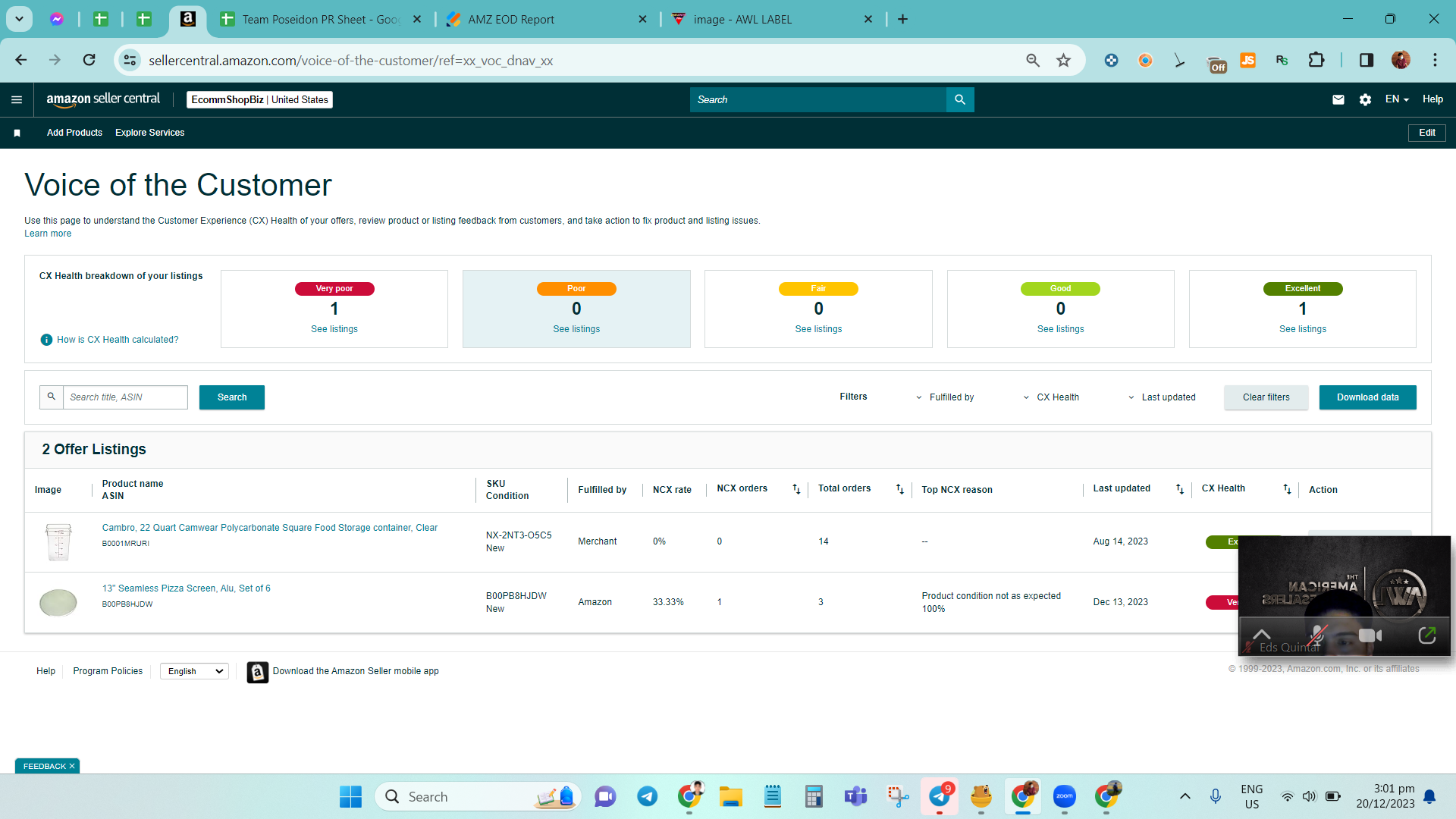Open Telegram from the taskbar
The image size is (1456, 819).
coord(647,796)
